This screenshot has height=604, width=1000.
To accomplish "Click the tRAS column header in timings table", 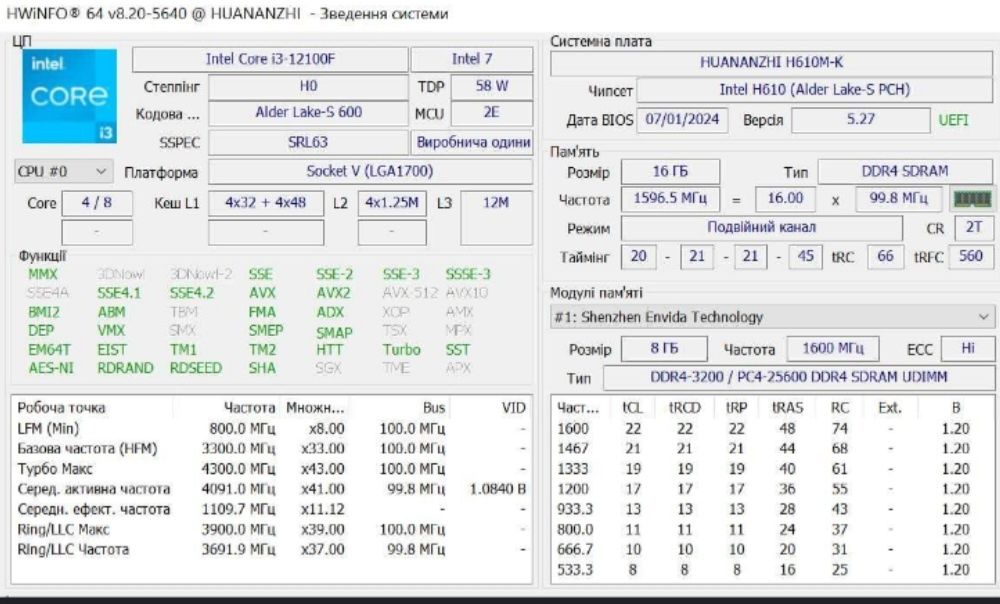I will (x=788, y=408).
